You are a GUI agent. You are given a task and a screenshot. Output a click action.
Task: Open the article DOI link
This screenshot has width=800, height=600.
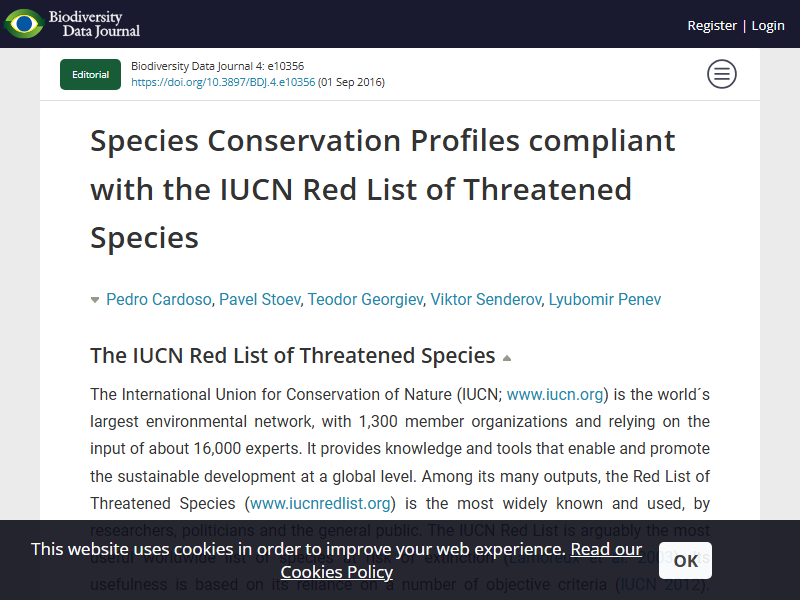[223, 82]
